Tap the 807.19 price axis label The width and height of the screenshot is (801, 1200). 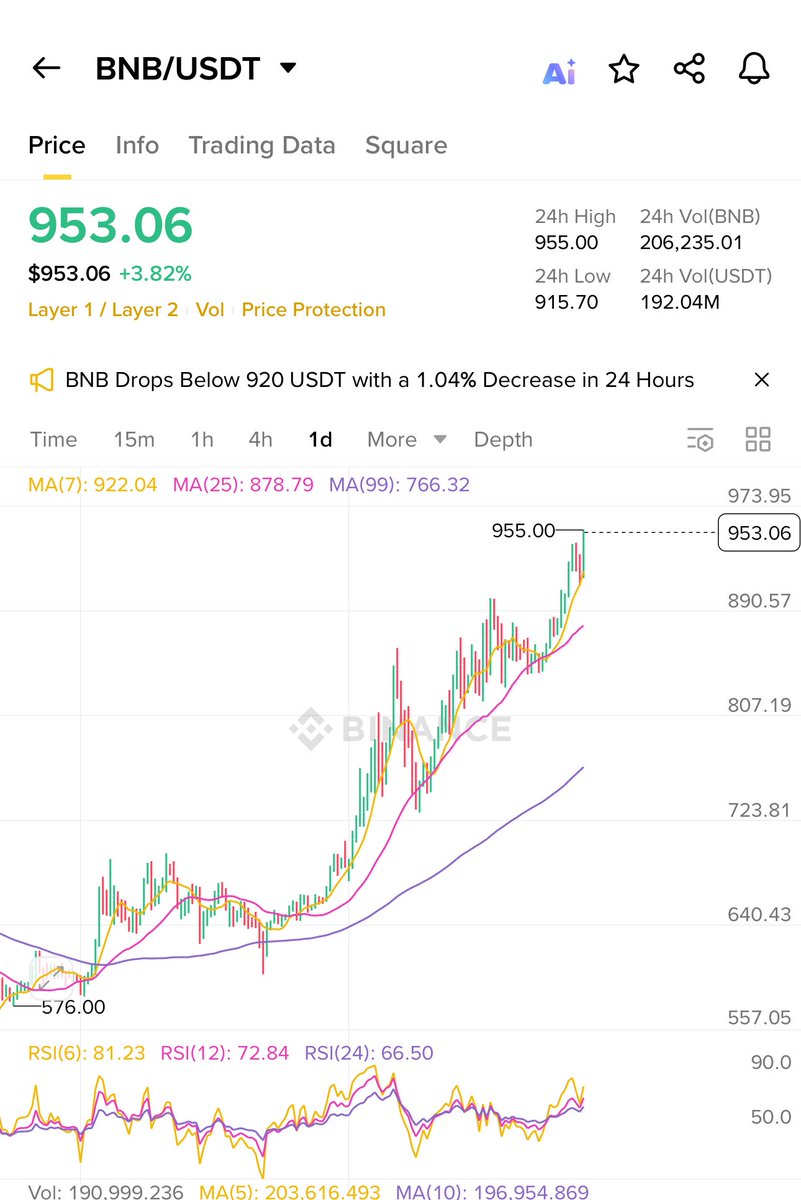click(760, 705)
